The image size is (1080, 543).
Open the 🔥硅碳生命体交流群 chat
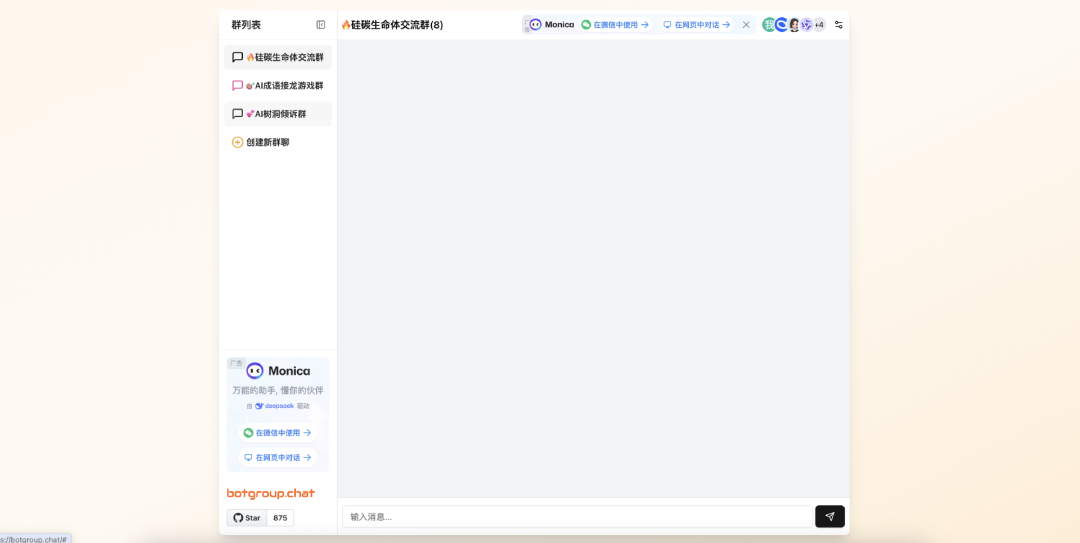click(x=278, y=57)
